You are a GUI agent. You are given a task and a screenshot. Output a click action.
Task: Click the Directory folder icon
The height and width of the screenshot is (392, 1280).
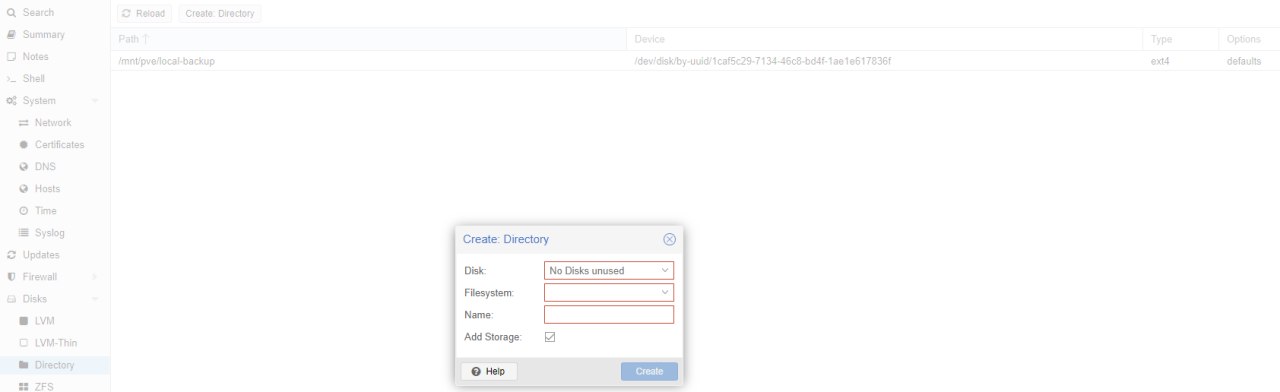[x=24, y=365]
